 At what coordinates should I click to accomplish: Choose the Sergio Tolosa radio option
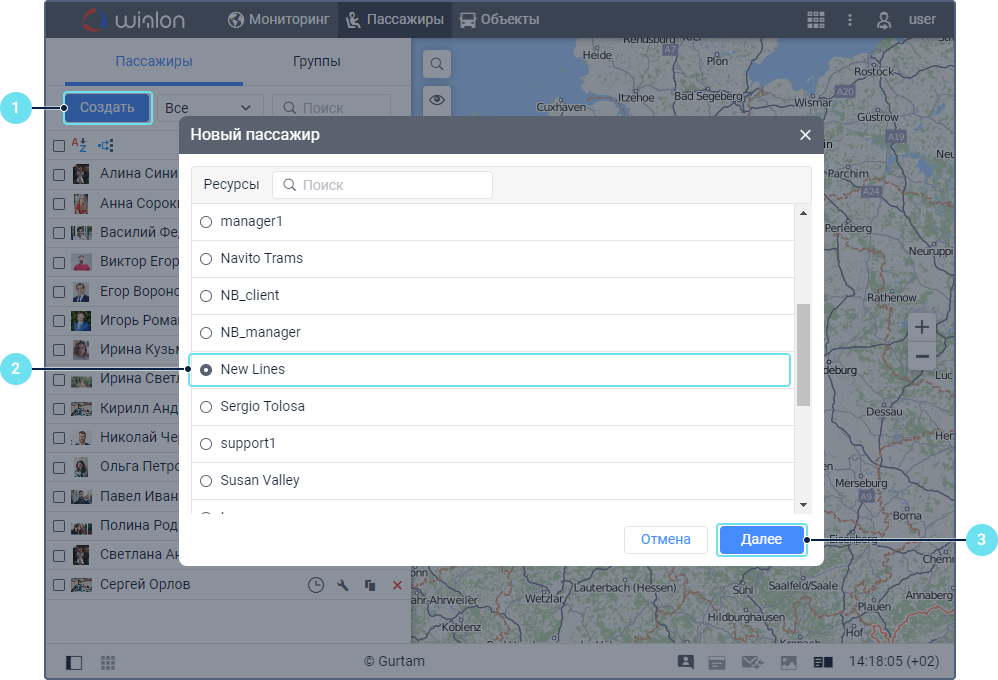[206, 407]
